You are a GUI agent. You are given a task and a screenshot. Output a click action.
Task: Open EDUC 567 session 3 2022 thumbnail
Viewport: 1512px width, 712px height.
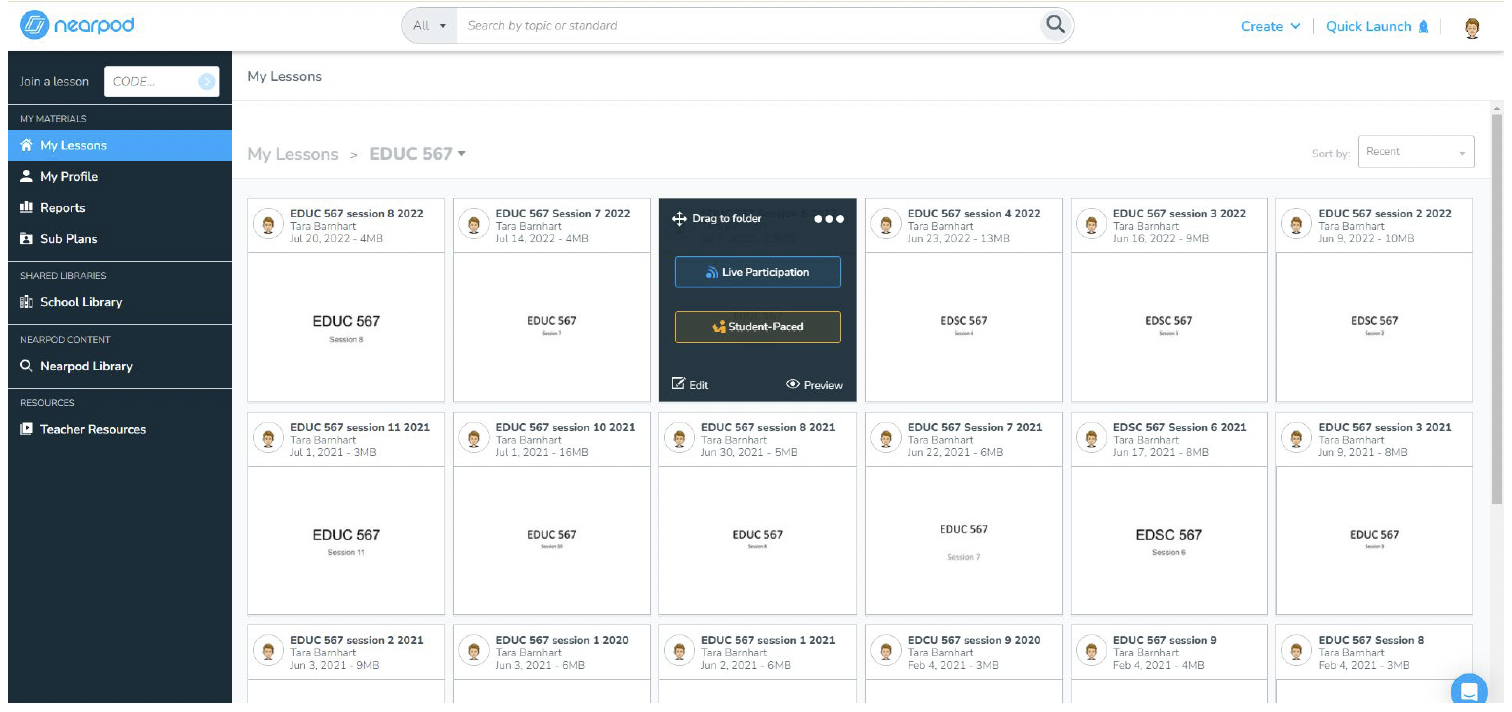[1169, 327]
